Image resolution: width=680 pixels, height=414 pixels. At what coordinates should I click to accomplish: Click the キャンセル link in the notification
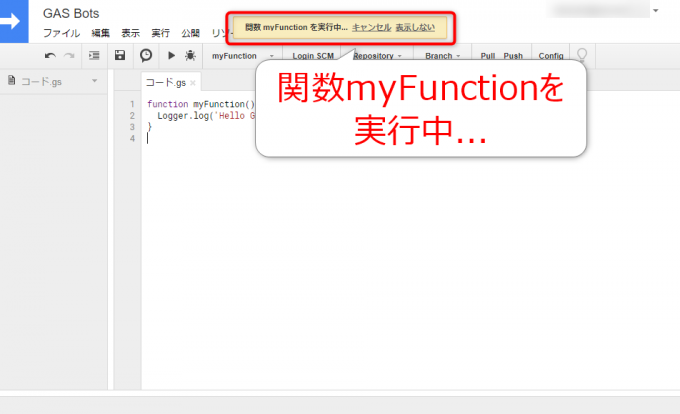tap(371, 28)
